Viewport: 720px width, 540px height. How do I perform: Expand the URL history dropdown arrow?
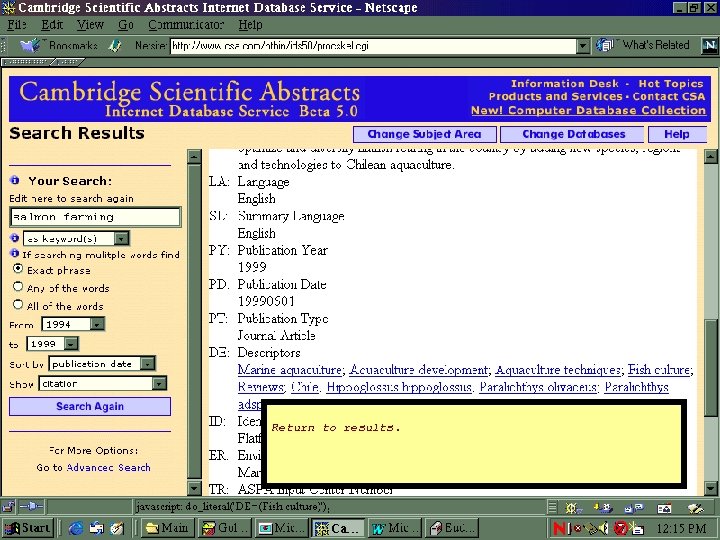583,45
